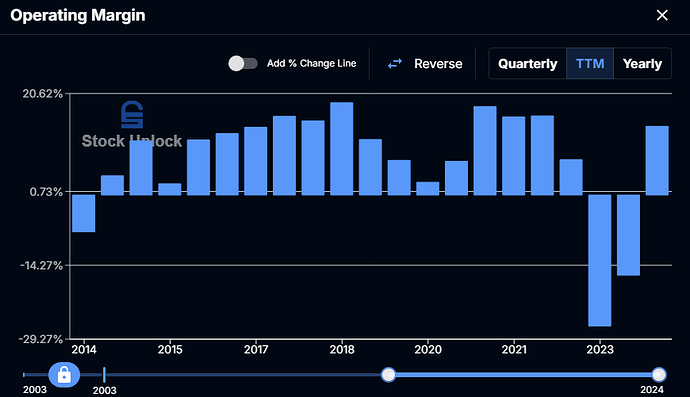Click the last bar on the right of chart
690x397 pixels.
pyautogui.click(x=657, y=161)
